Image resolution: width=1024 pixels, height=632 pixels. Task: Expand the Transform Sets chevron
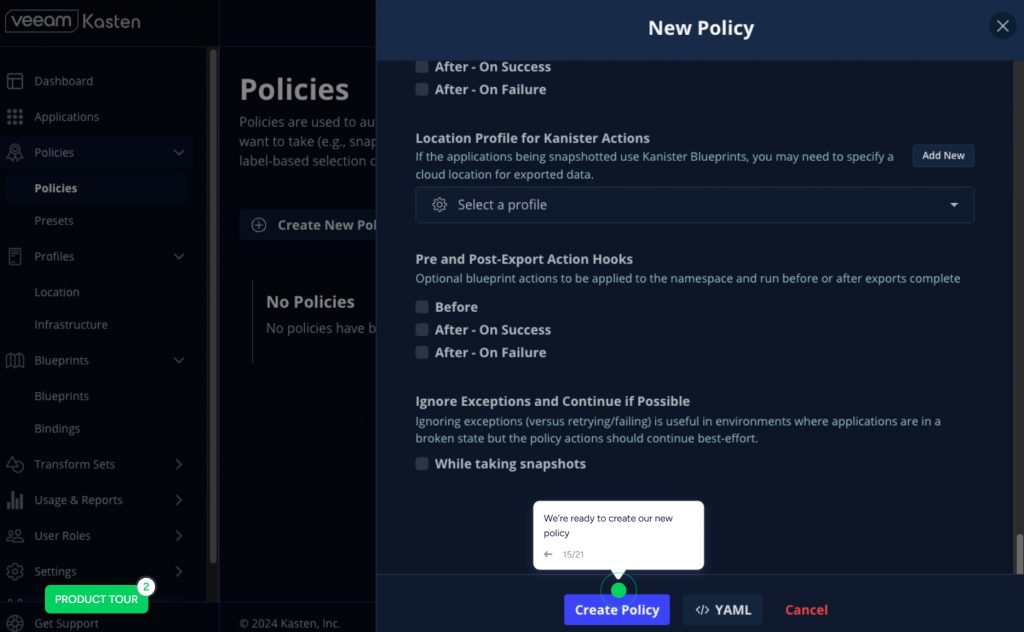click(x=179, y=464)
